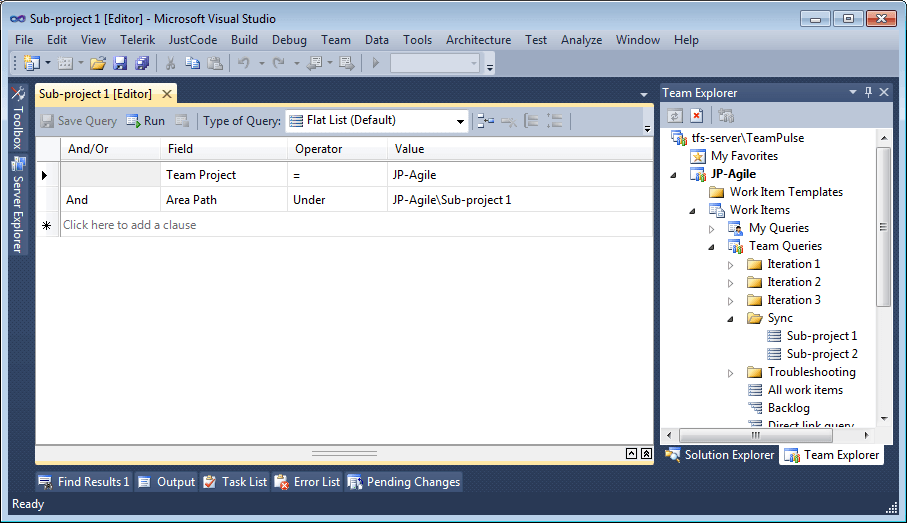Click the Delete Clause icon in query toolbar
907x523 pixels.
[508, 121]
